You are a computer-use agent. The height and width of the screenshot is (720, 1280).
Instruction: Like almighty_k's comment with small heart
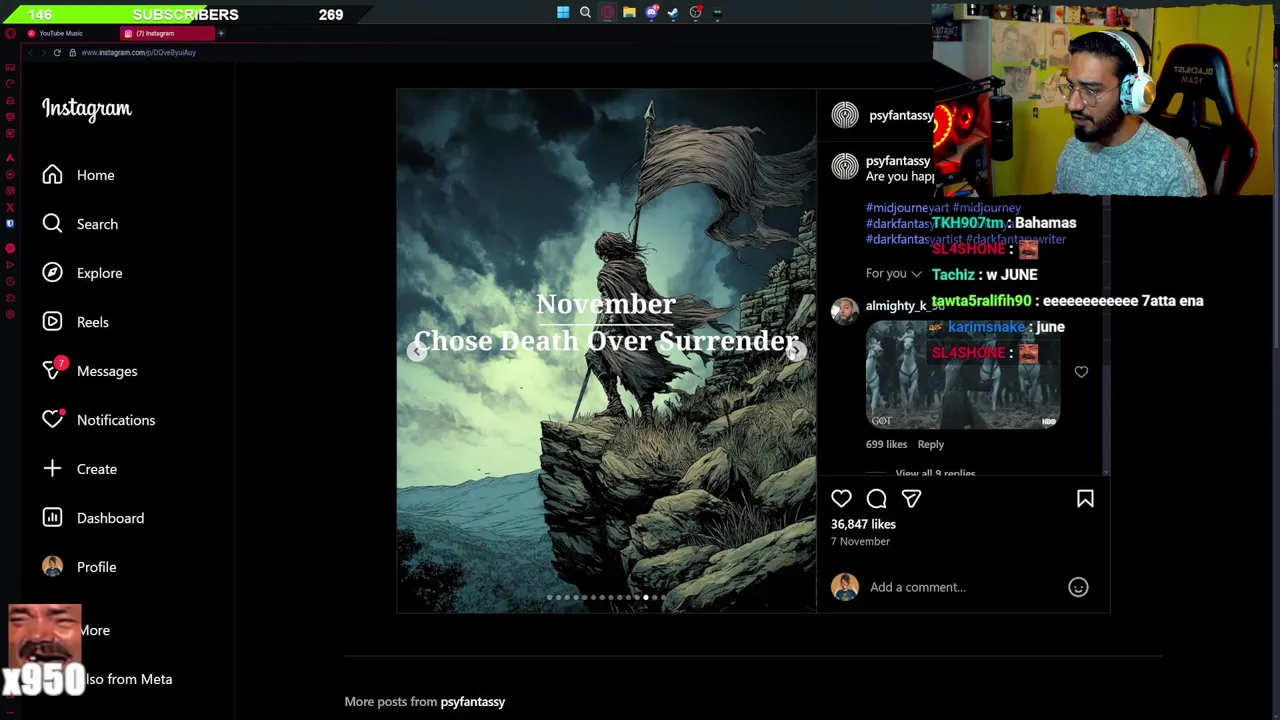click(x=1081, y=372)
